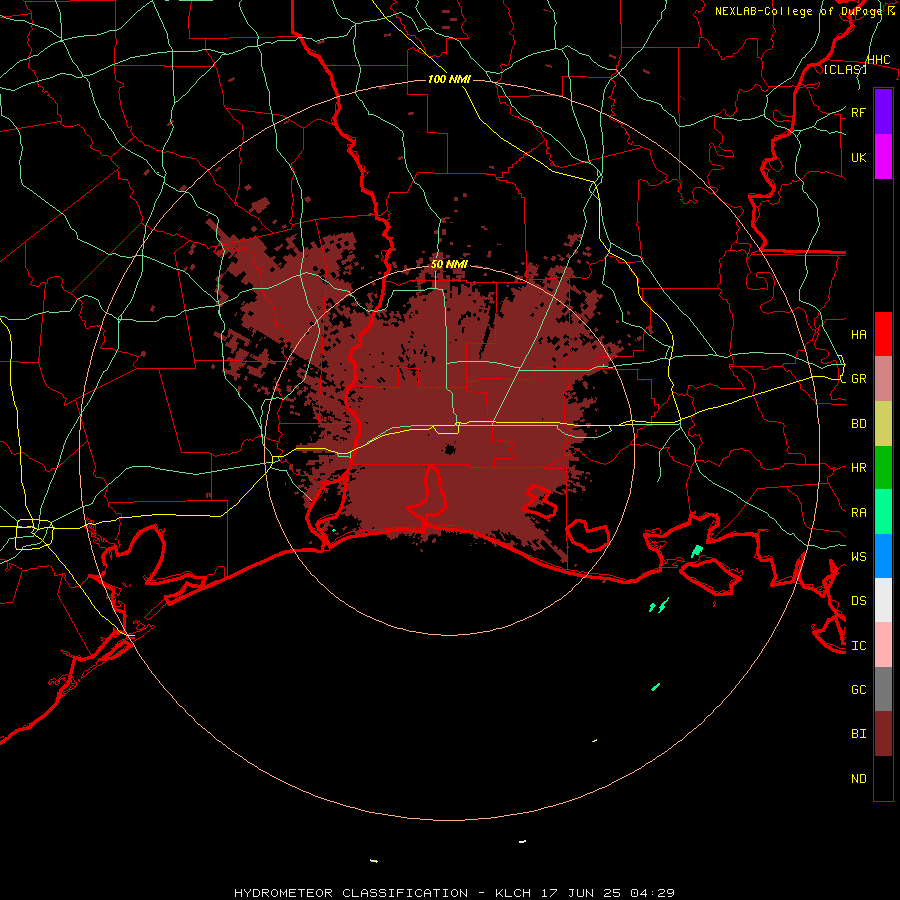Click the DS legend label
Screen dimensions: 900x900
pos(858,601)
